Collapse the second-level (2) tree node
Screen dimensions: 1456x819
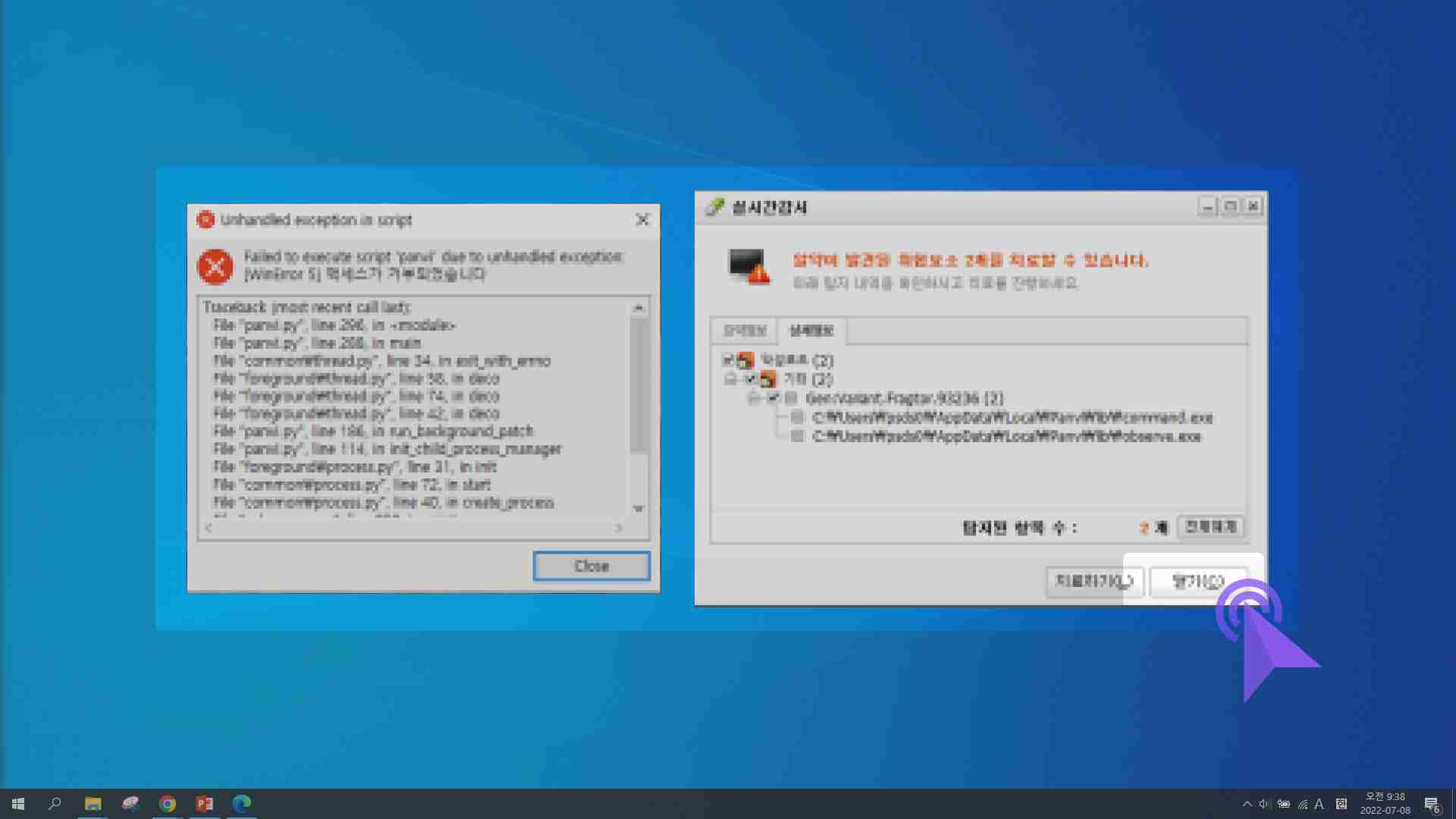click(x=730, y=379)
